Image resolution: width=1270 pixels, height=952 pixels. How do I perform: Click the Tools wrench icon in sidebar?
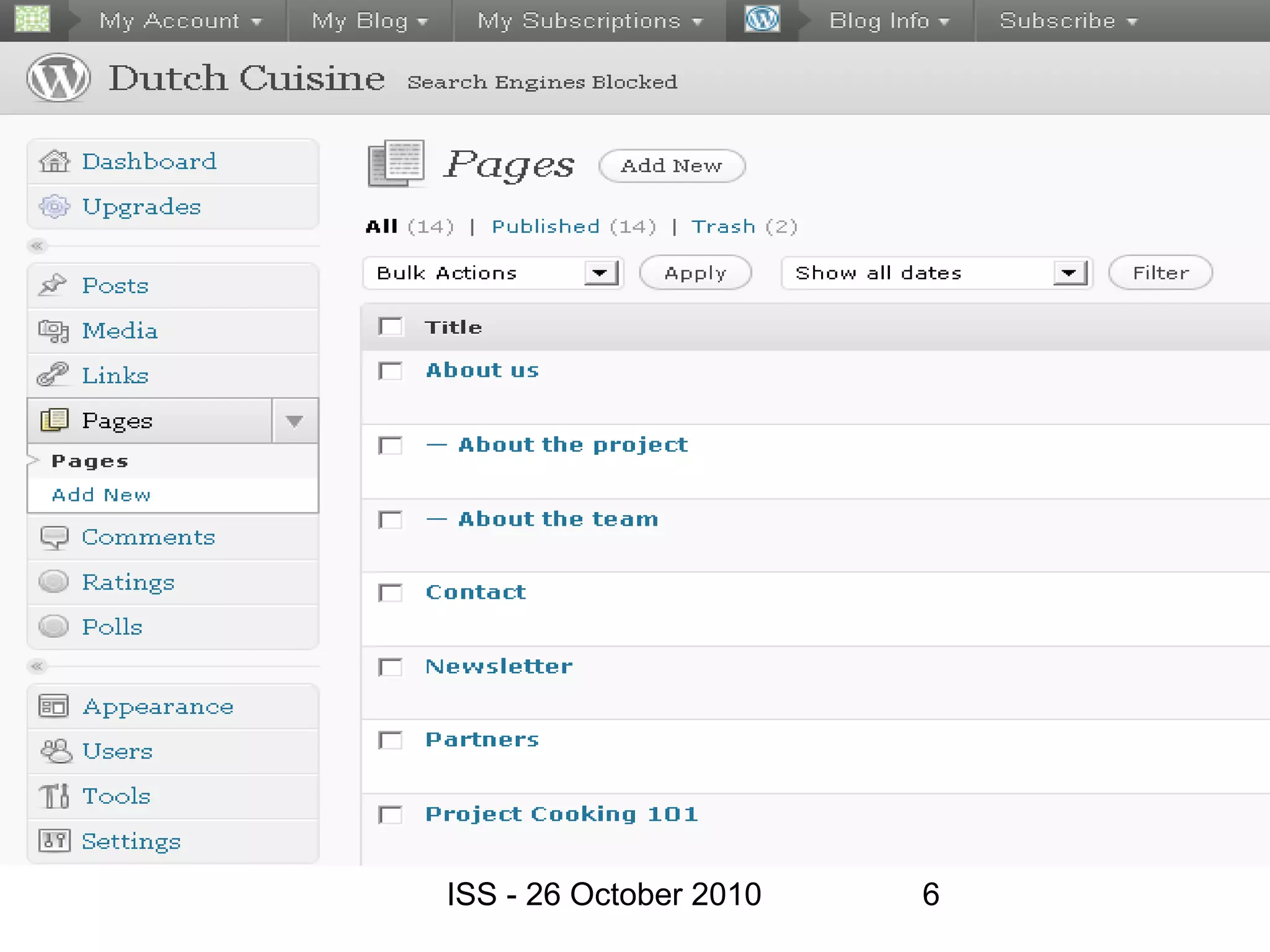pos(55,796)
